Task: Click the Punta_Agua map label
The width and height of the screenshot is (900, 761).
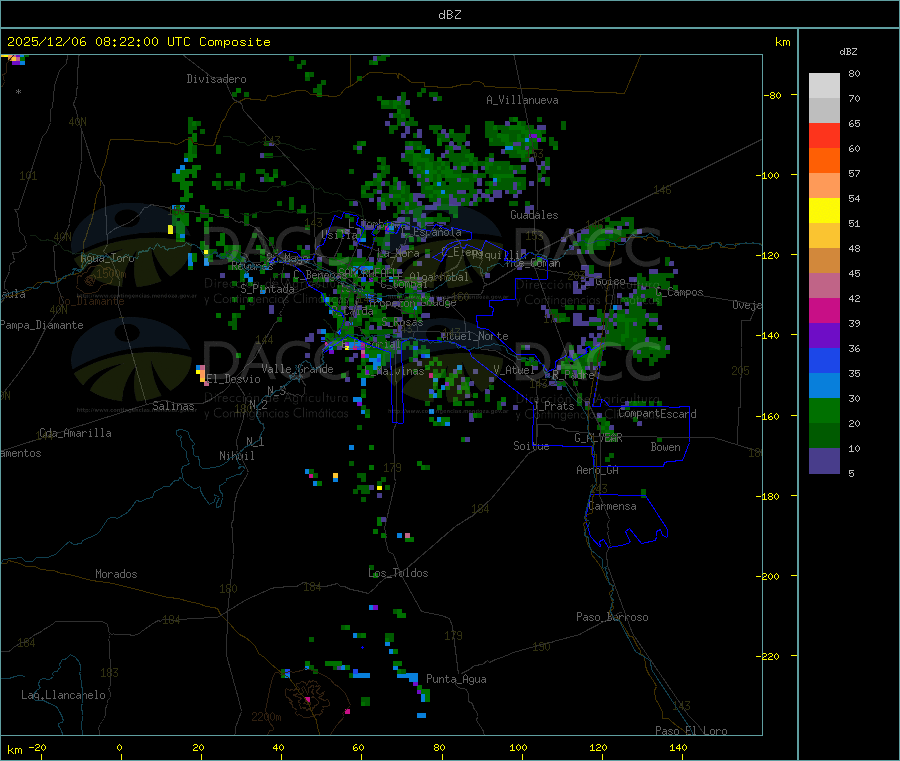Action: 456,679
